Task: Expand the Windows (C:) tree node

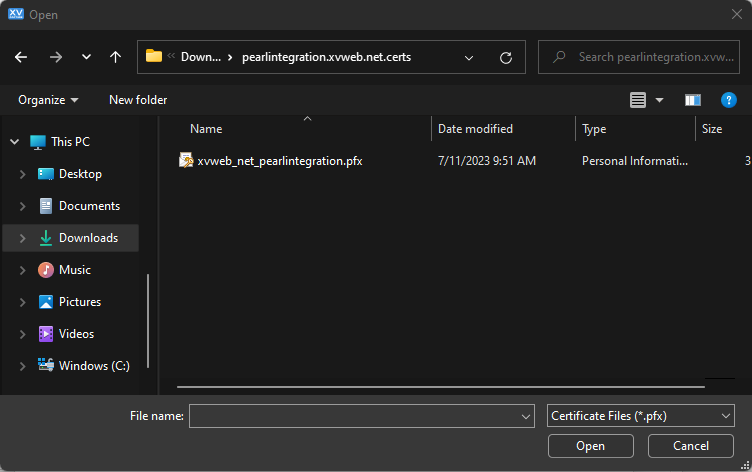Action: (x=22, y=366)
